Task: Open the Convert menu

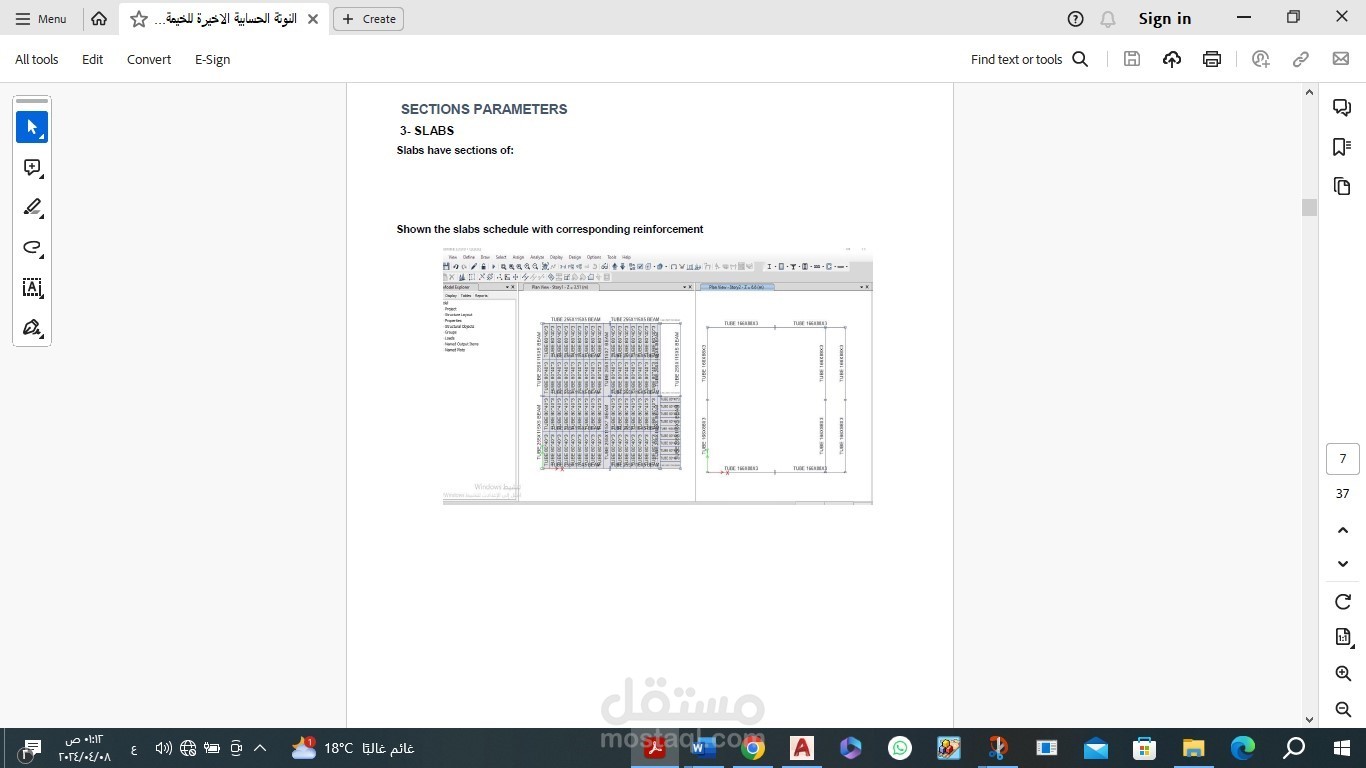Action: click(149, 59)
